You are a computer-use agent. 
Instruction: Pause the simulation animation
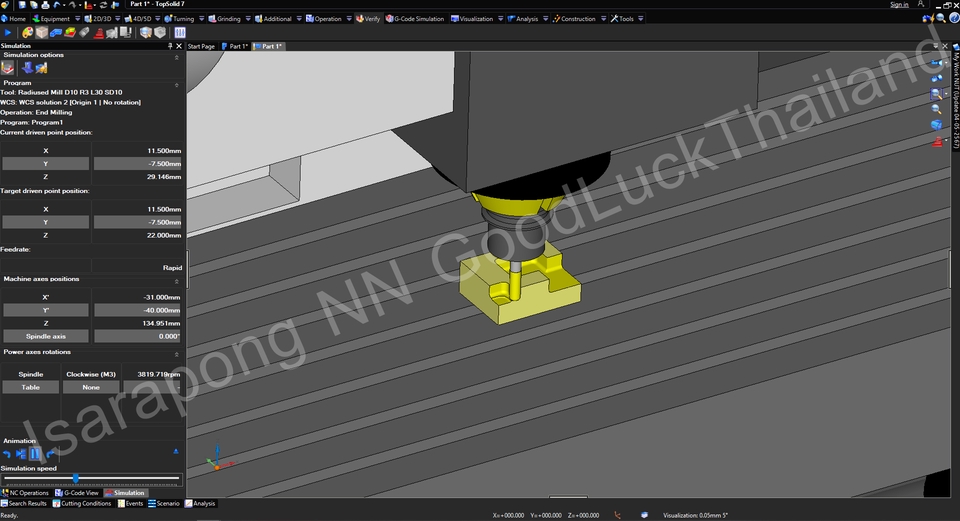coord(35,454)
